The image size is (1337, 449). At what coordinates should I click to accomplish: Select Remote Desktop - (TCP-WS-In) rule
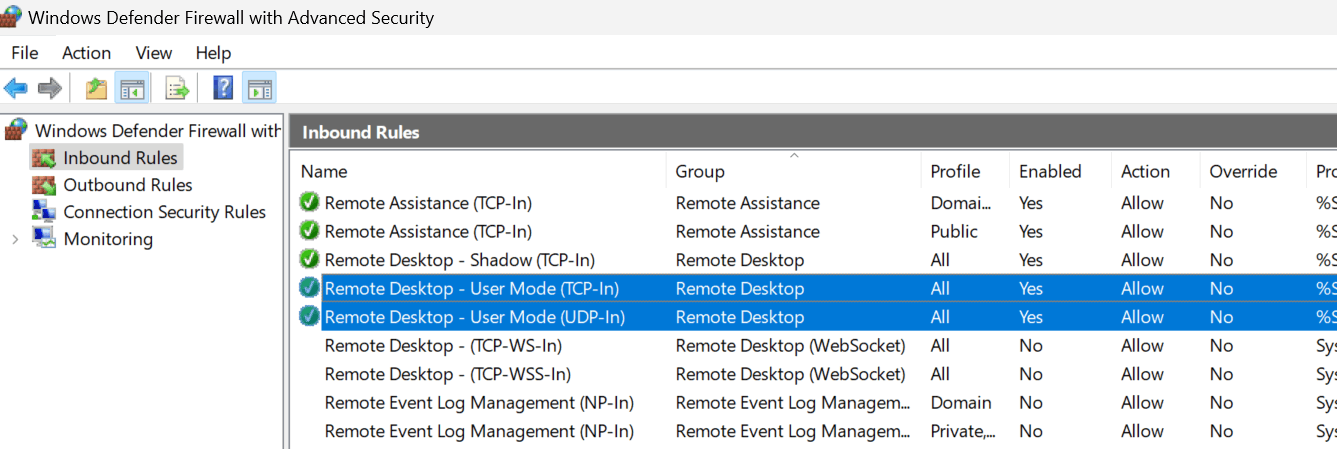tap(443, 345)
